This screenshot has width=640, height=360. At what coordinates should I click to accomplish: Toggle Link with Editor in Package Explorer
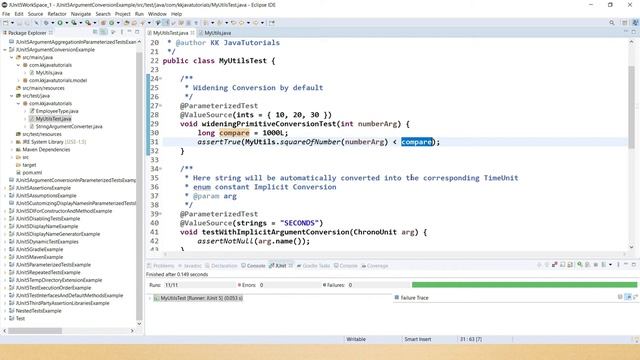coord(103,32)
